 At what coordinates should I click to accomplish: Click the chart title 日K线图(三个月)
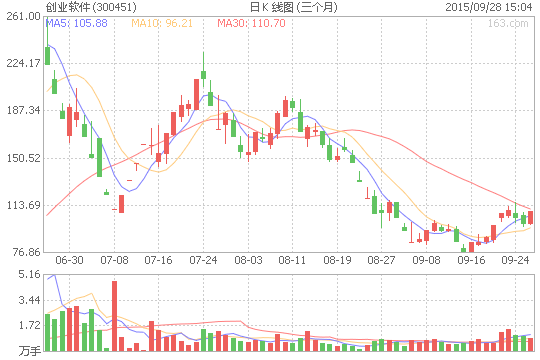[294, 7]
